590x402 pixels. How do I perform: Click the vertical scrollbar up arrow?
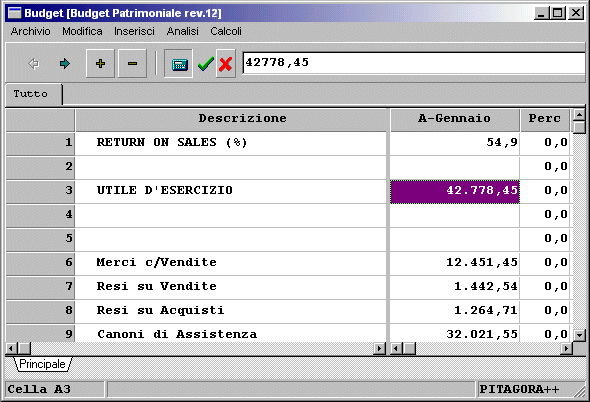click(x=579, y=115)
